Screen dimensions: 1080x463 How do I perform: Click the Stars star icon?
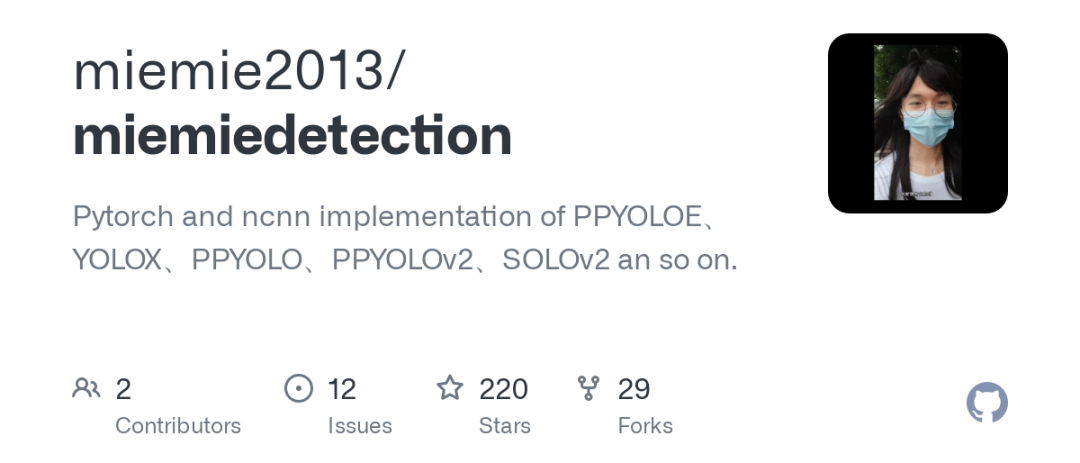450,388
